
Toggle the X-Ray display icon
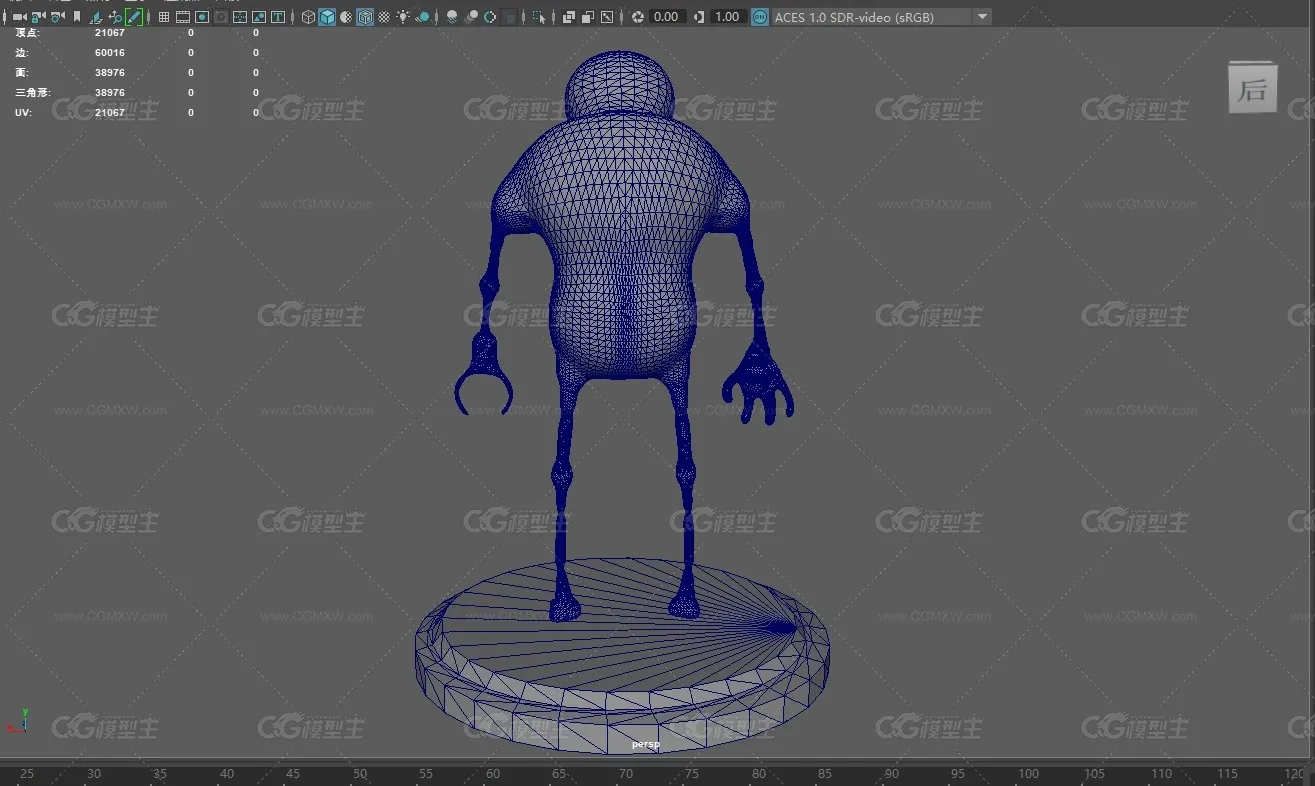569,17
